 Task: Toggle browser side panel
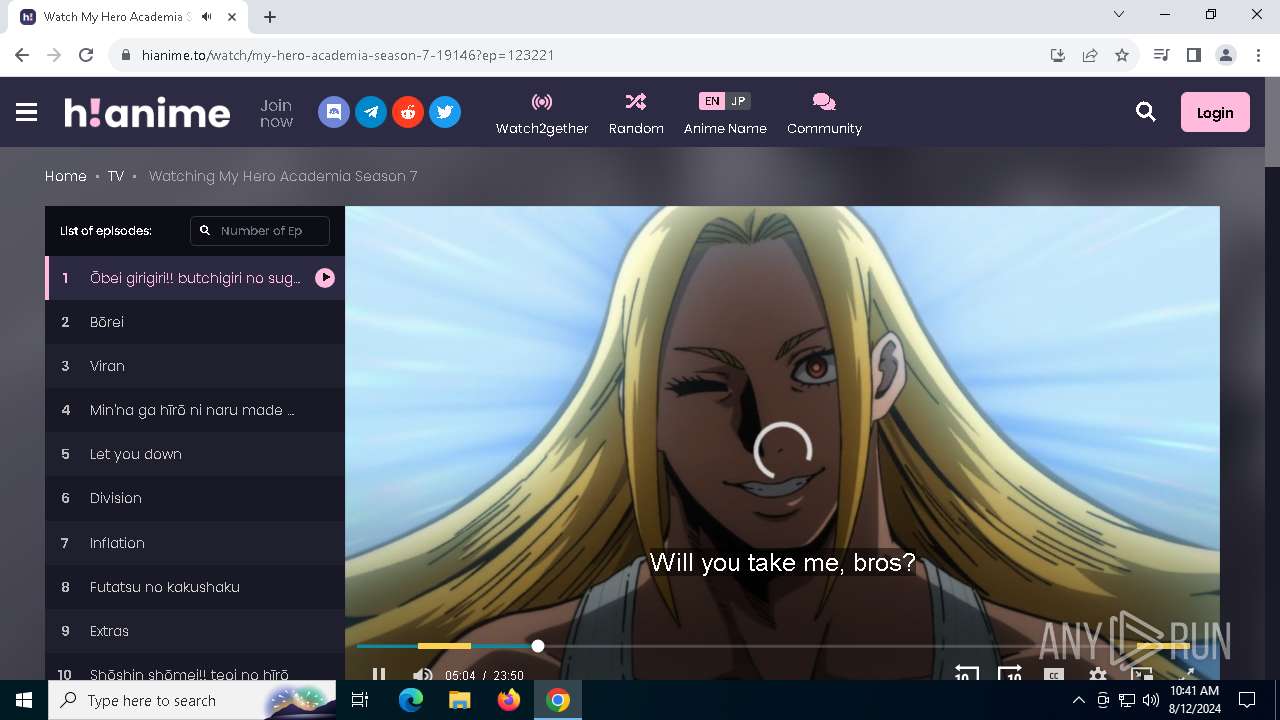click(x=1193, y=55)
